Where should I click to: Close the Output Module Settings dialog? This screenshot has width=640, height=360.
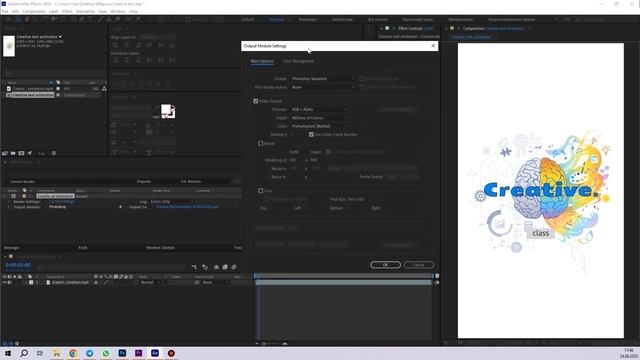tap(433, 46)
